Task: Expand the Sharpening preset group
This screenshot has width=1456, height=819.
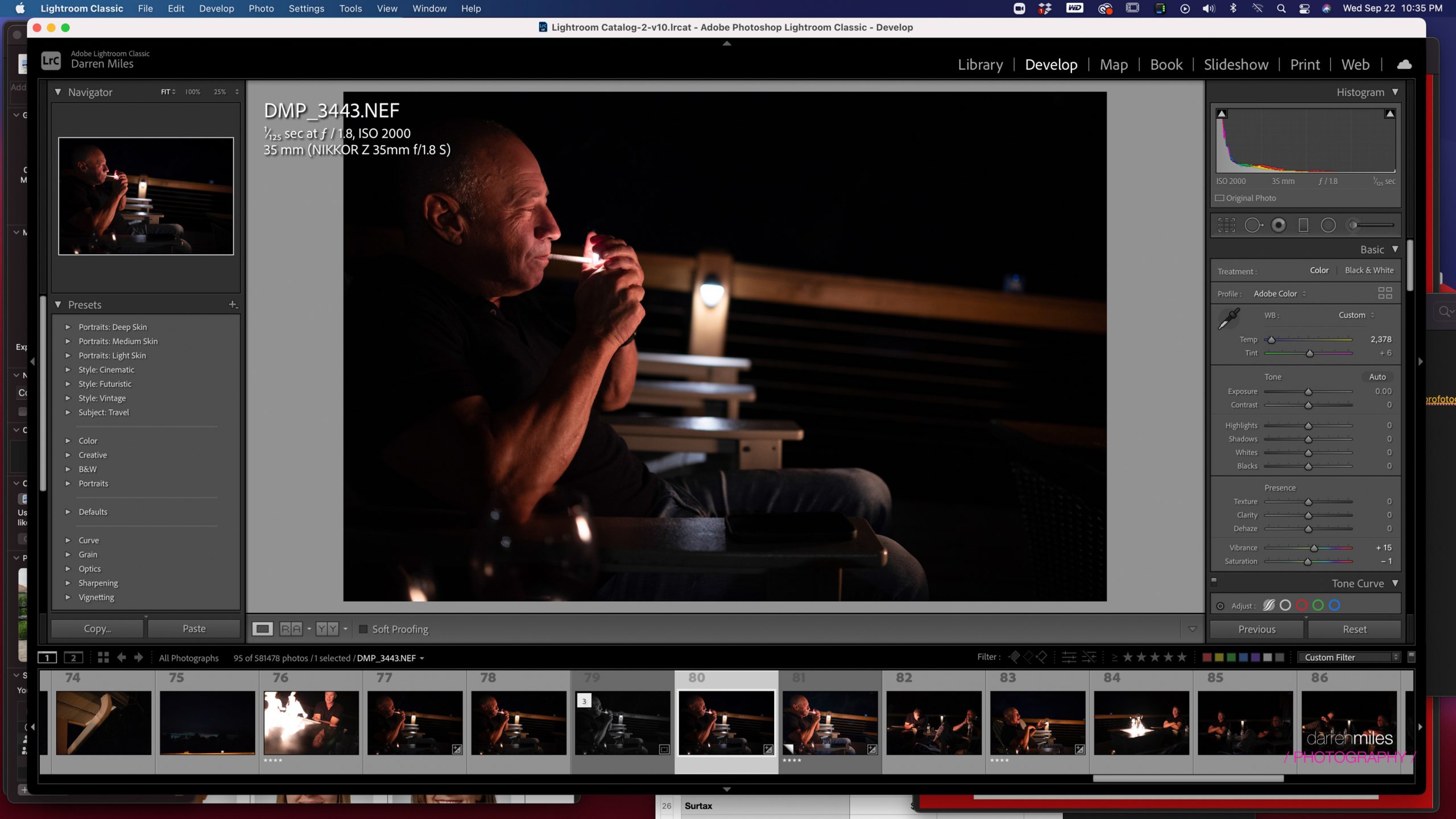Action: pos(68,583)
